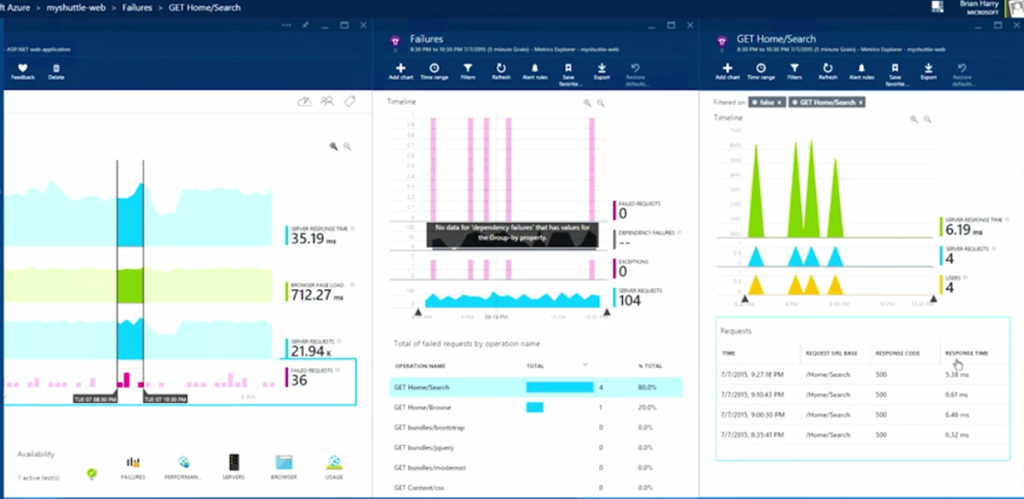This screenshot has height=499, width=1024.
Task: Open the overview blade ellipsis menu
Action: 286,25
